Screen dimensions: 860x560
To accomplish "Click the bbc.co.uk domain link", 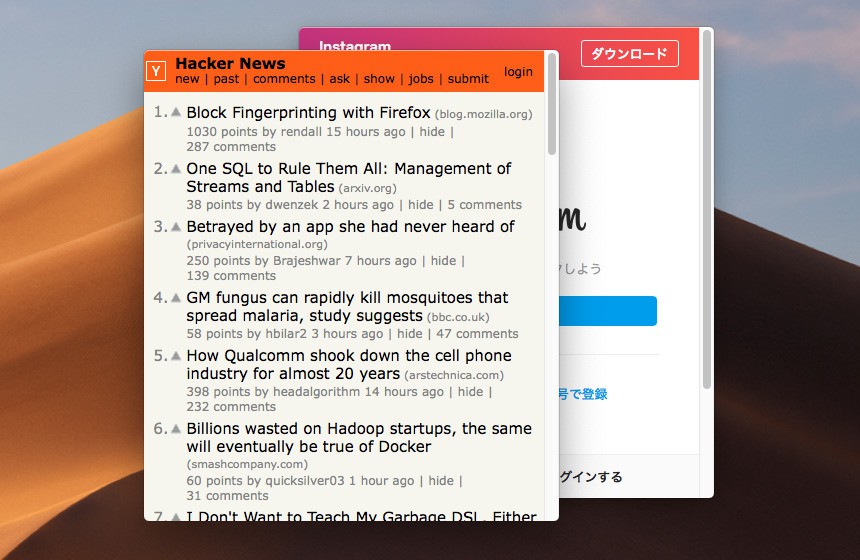I will tap(458, 317).
